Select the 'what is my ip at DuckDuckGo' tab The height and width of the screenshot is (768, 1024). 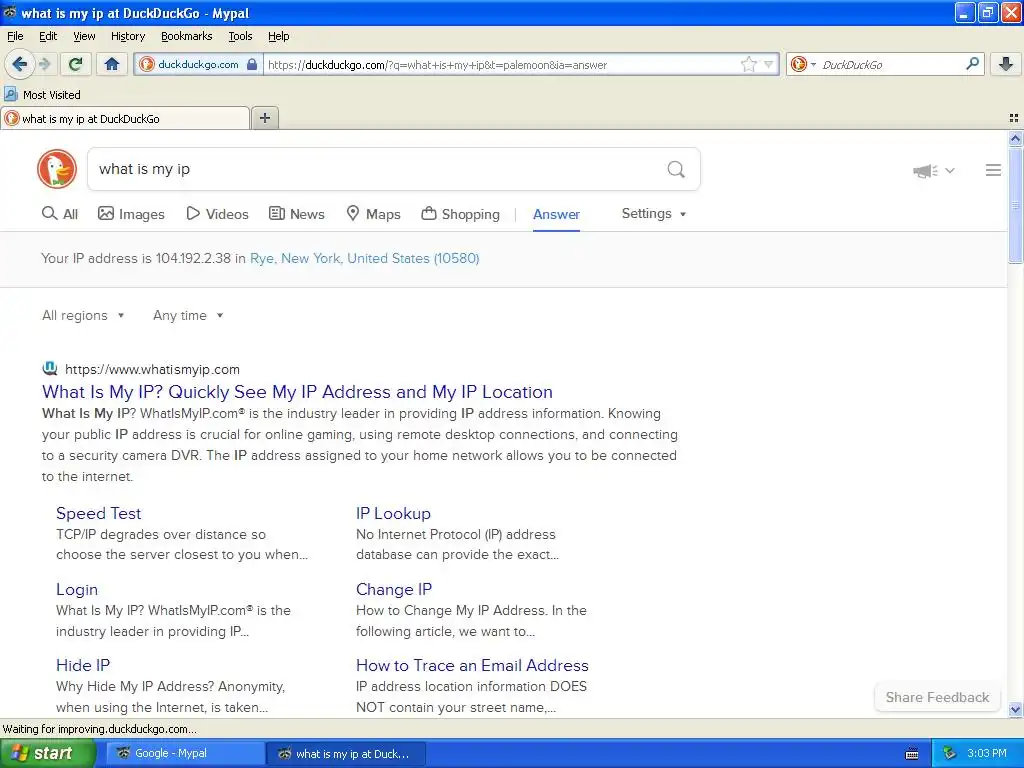(x=125, y=118)
